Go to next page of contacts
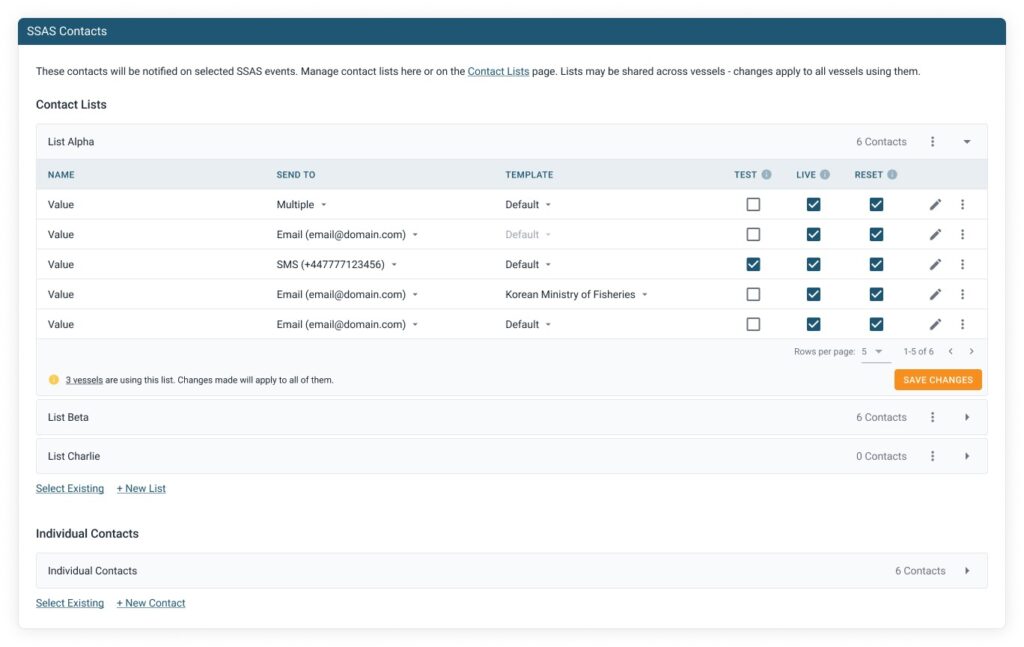 coord(971,352)
